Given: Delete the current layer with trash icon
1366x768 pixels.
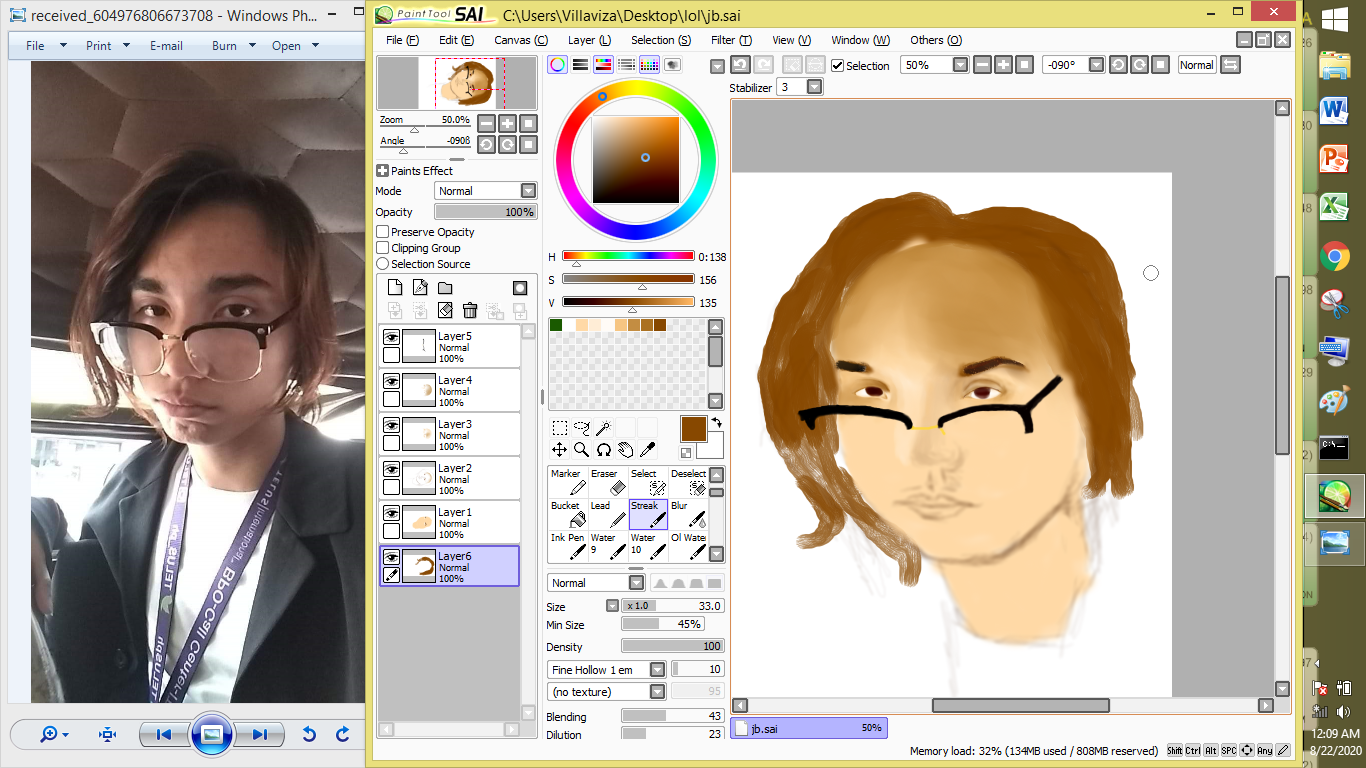Looking at the screenshot, I should 470,311.
